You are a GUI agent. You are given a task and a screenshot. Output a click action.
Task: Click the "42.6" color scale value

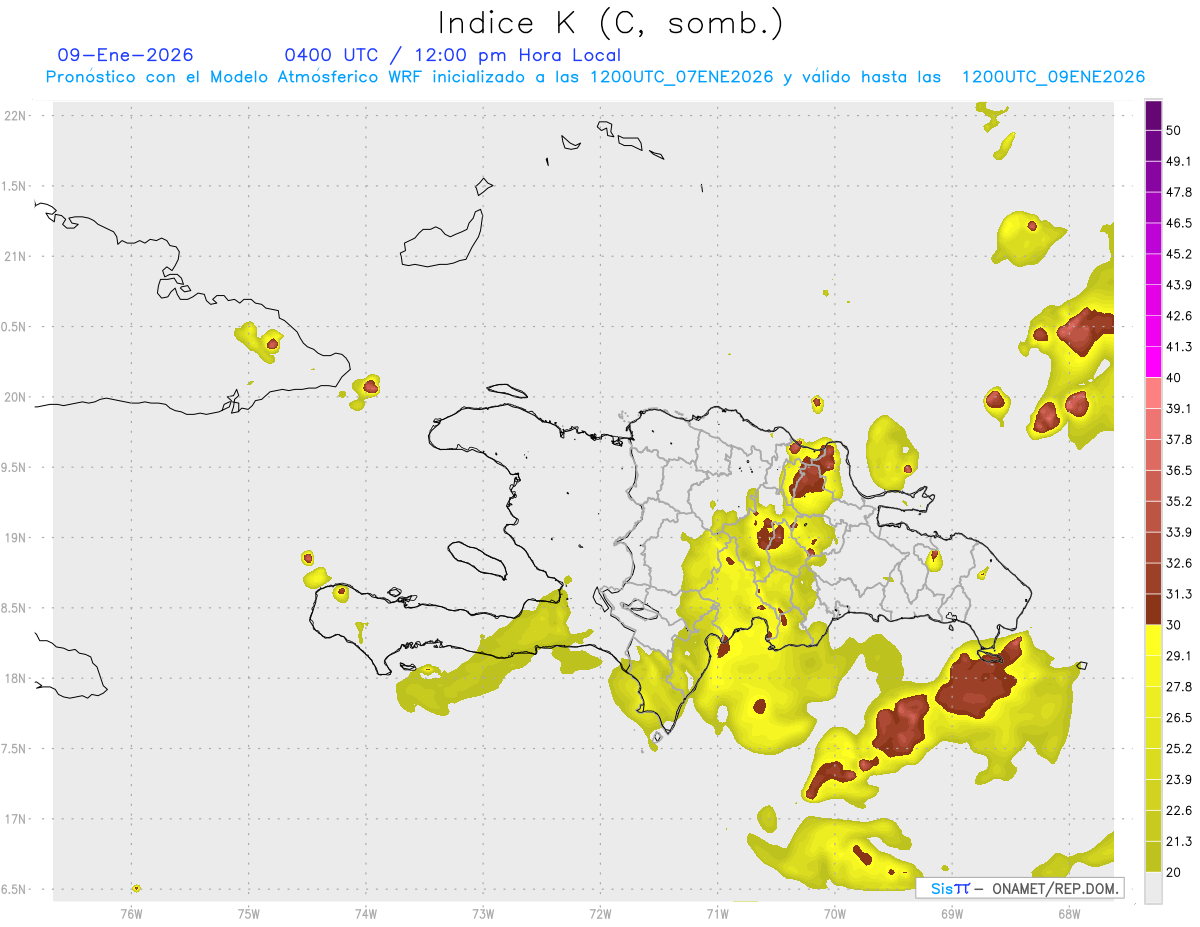1179,316
